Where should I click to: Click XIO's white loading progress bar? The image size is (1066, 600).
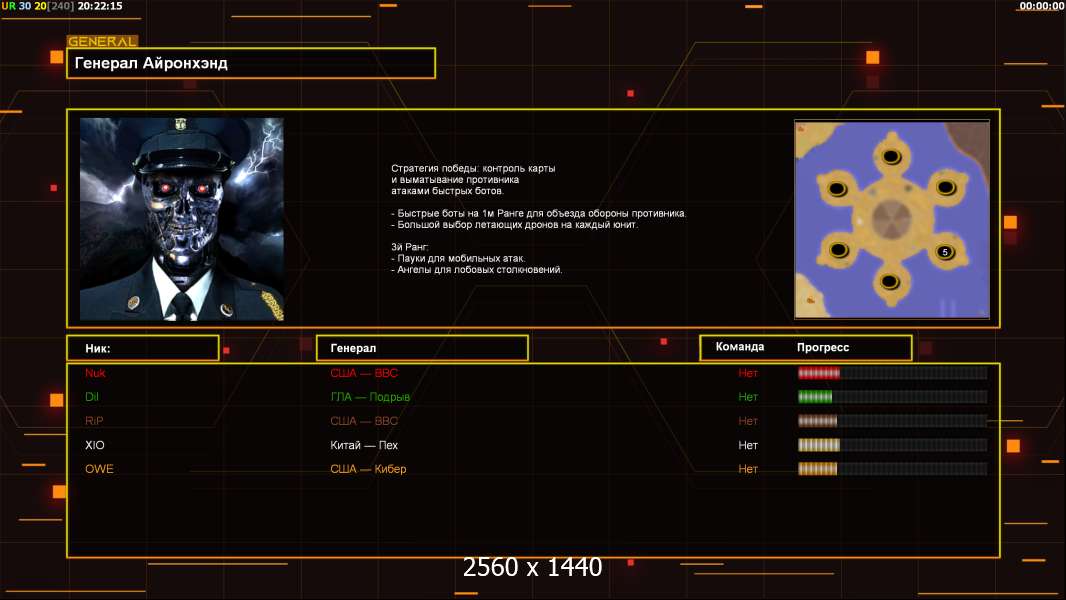tap(893, 445)
